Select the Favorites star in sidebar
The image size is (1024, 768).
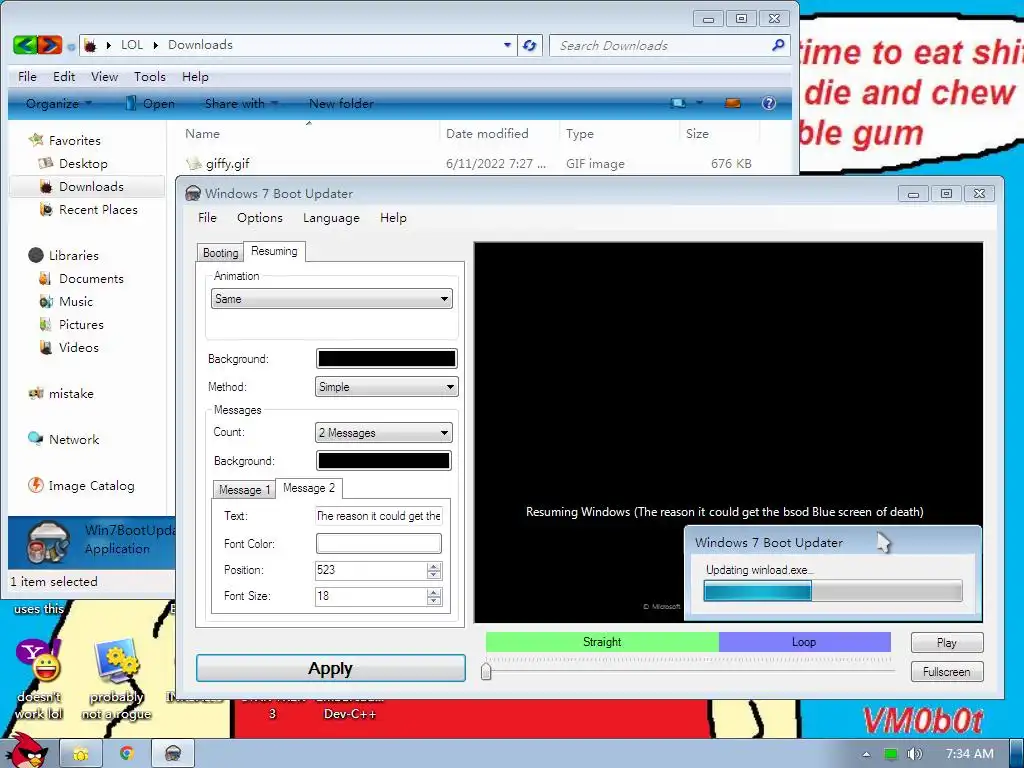click(36, 140)
